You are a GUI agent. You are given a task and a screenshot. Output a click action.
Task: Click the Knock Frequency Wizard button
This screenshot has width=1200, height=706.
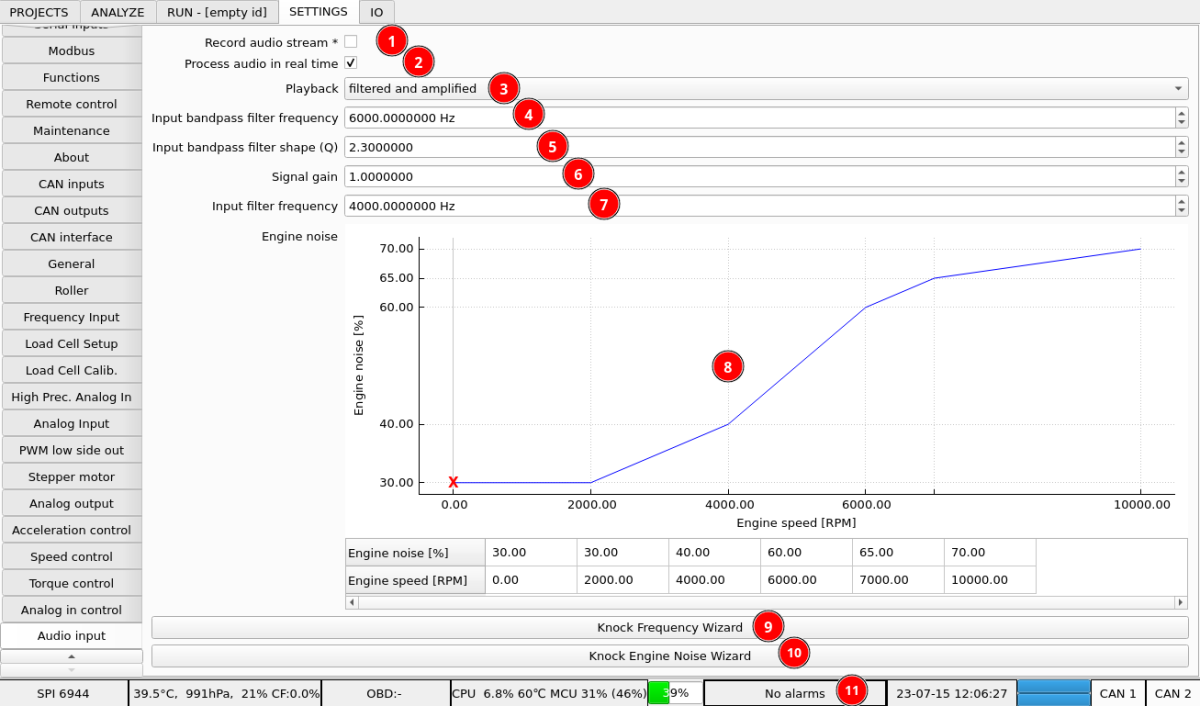(x=670, y=627)
